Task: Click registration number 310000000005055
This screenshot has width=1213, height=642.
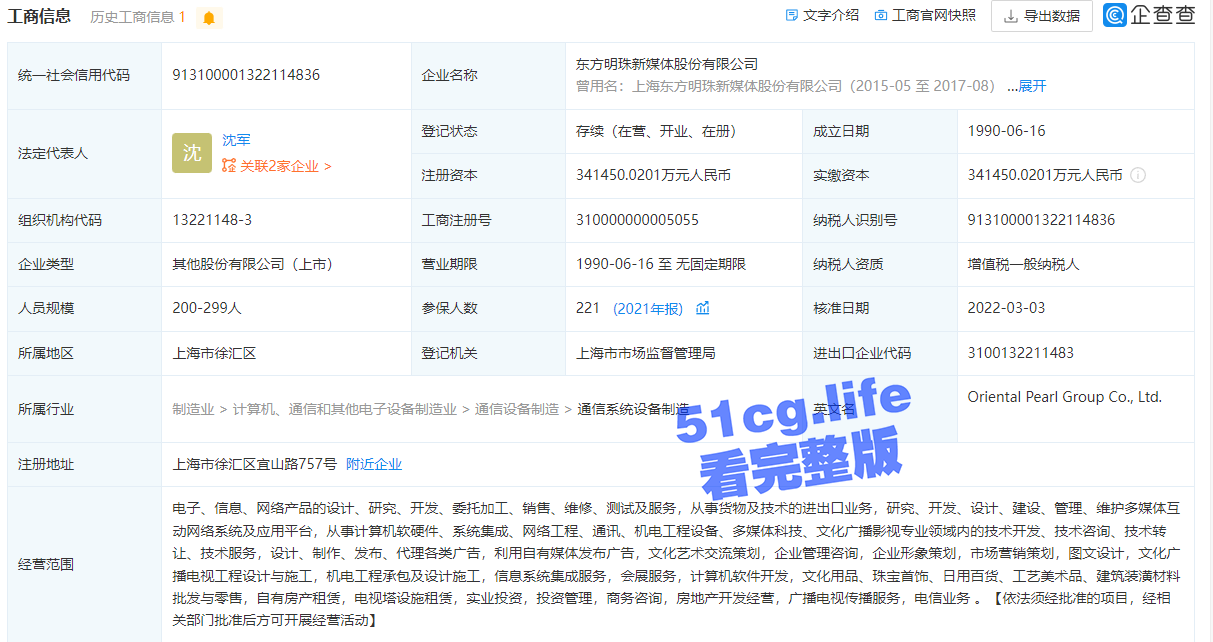Action: (x=637, y=220)
